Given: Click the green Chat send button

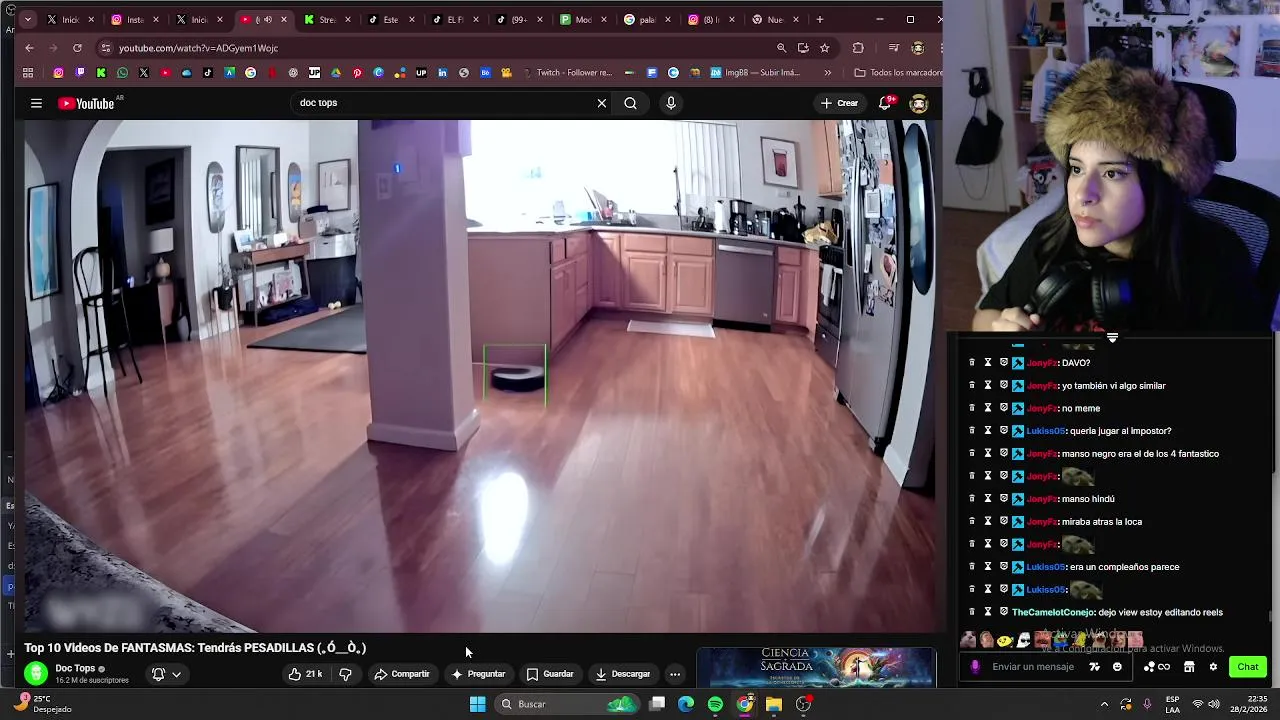Looking at the screenshot, I should (1248, 667).
